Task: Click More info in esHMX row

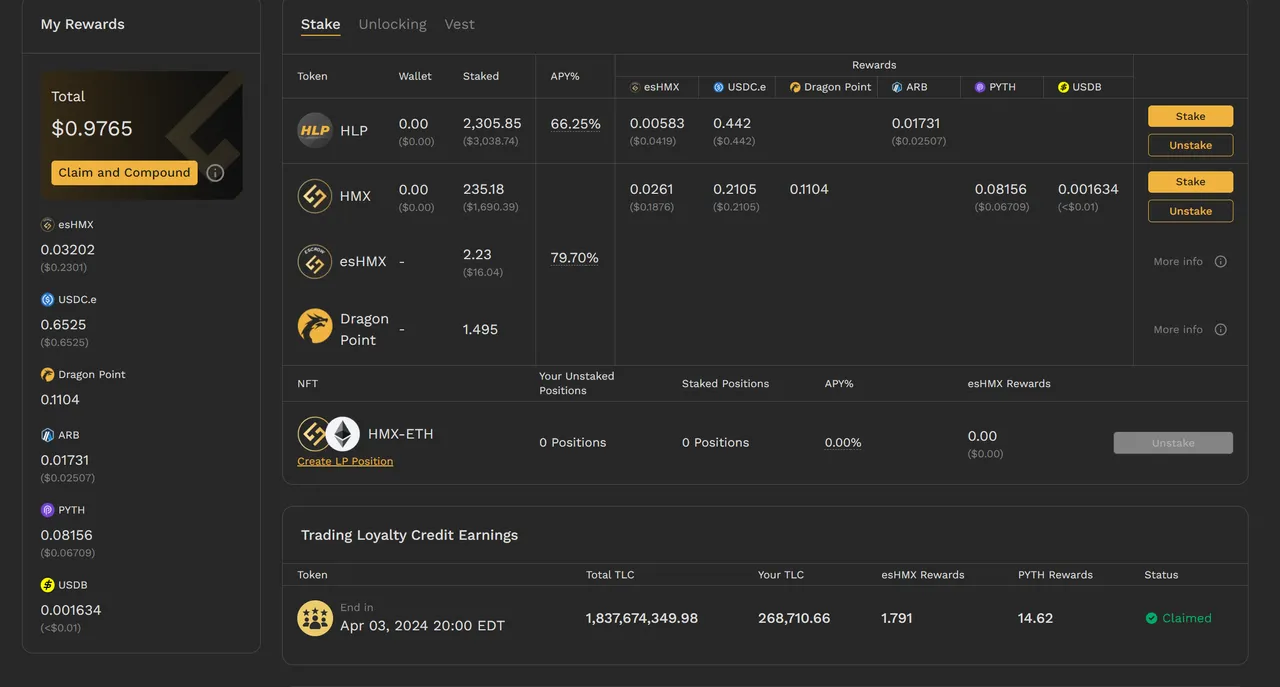Action: (1178, 262)
